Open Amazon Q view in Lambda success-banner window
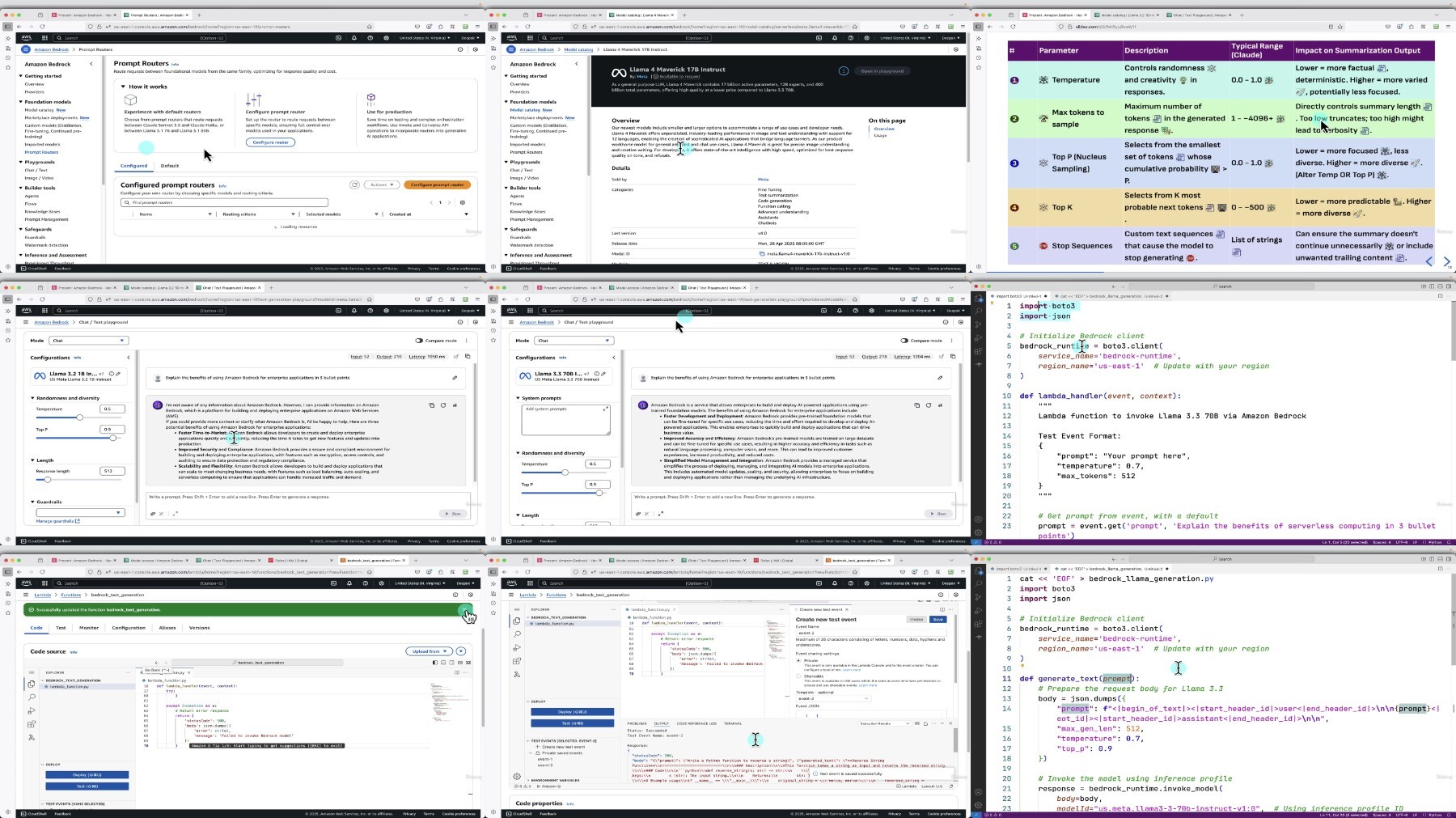Viewport: 1456px width, 818px height. [32, 737]
